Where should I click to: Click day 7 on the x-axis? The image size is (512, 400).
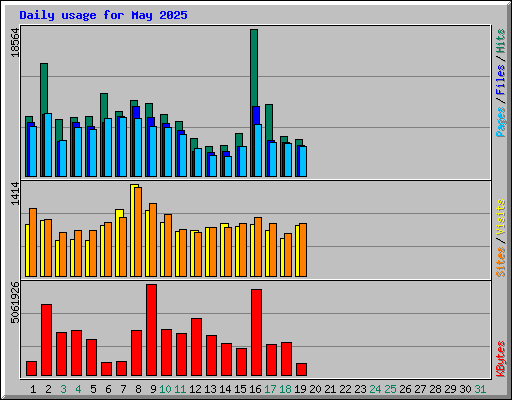point(123,389)
